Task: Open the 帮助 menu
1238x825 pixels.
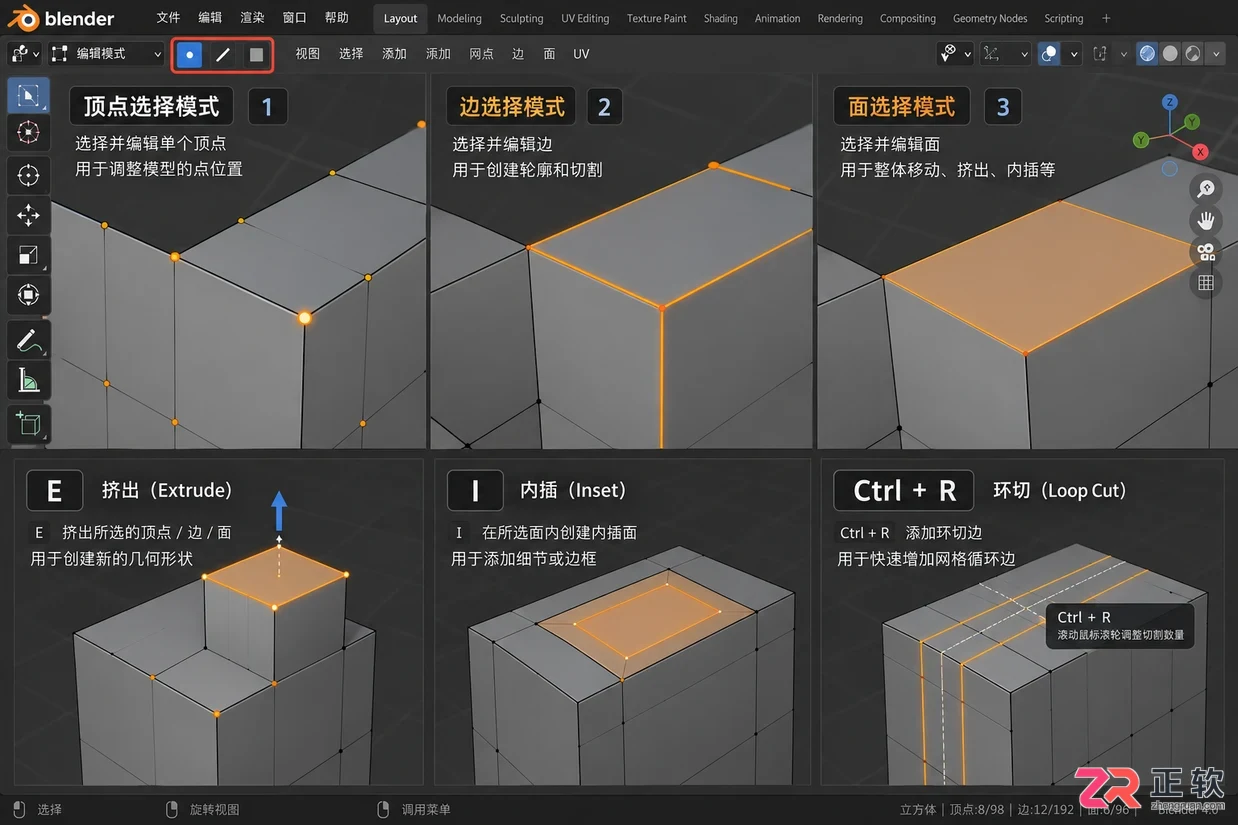Action: pyautogui.click(x=337, y=18)
